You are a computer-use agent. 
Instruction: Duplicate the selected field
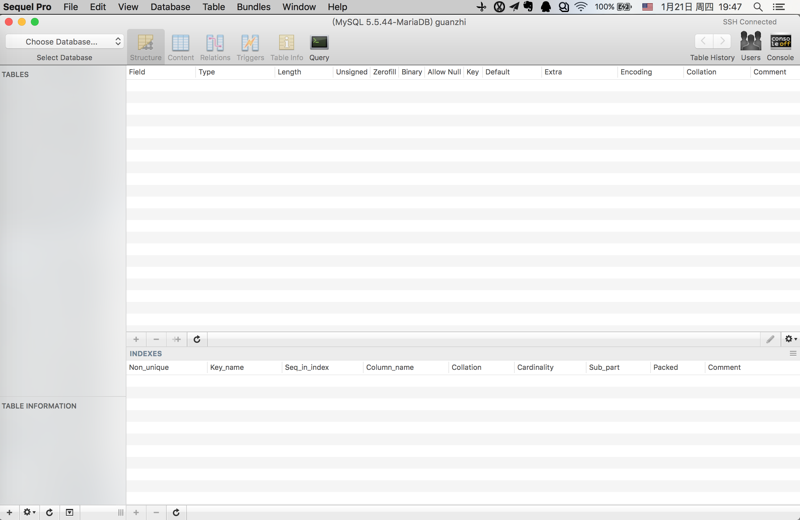[x=177, y=339]
